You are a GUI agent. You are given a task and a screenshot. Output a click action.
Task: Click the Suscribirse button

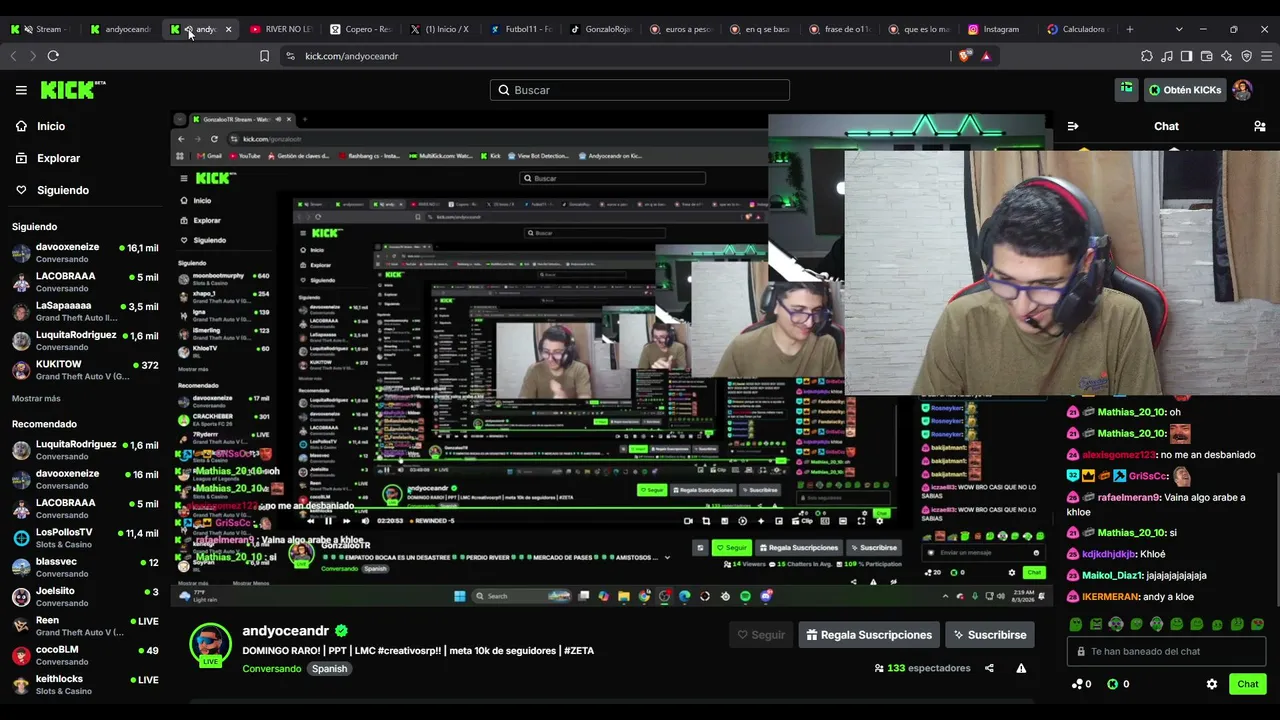(x=989, y=635)
